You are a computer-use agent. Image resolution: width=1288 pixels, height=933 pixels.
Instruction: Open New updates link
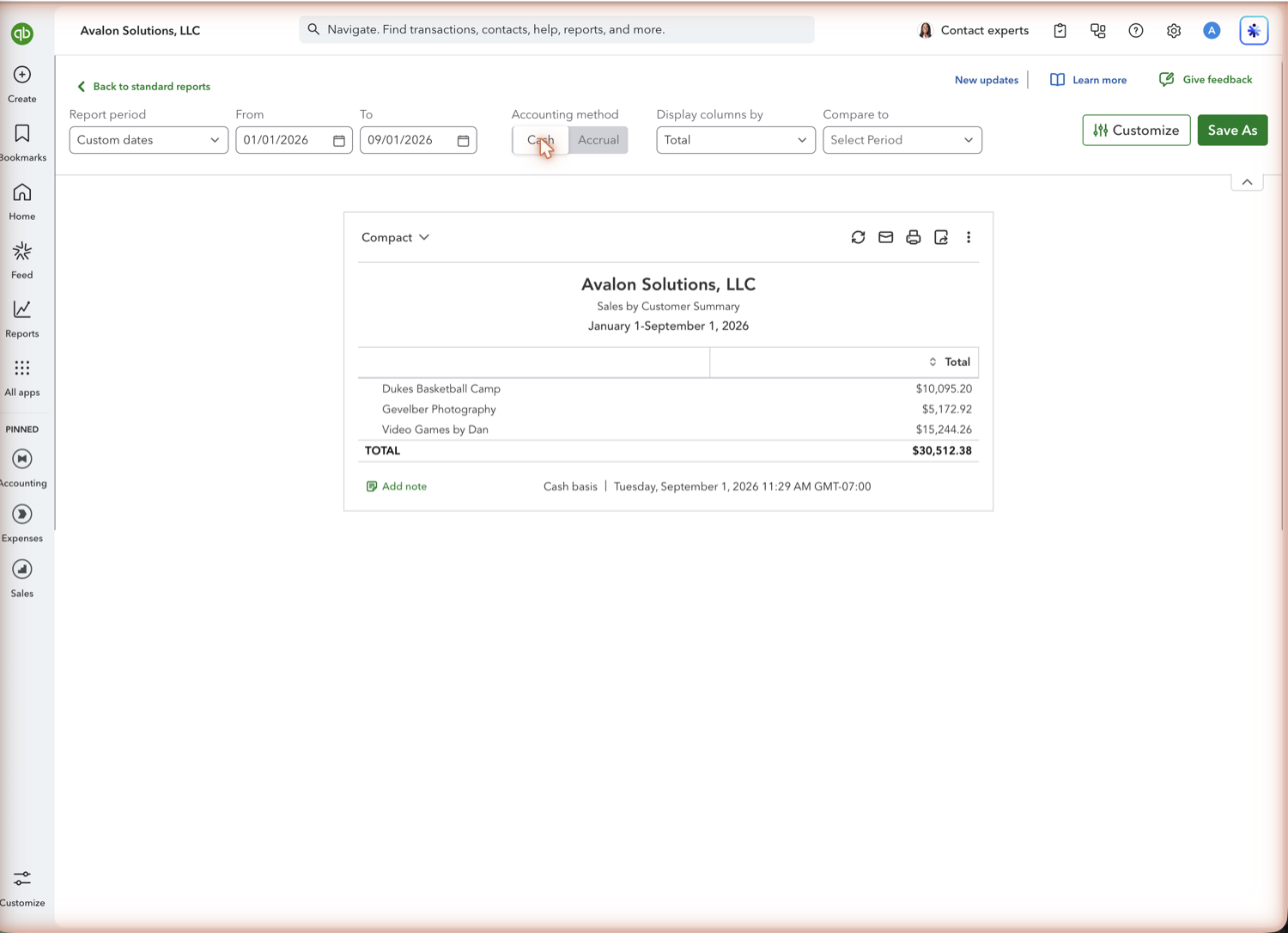coord(987,80)
